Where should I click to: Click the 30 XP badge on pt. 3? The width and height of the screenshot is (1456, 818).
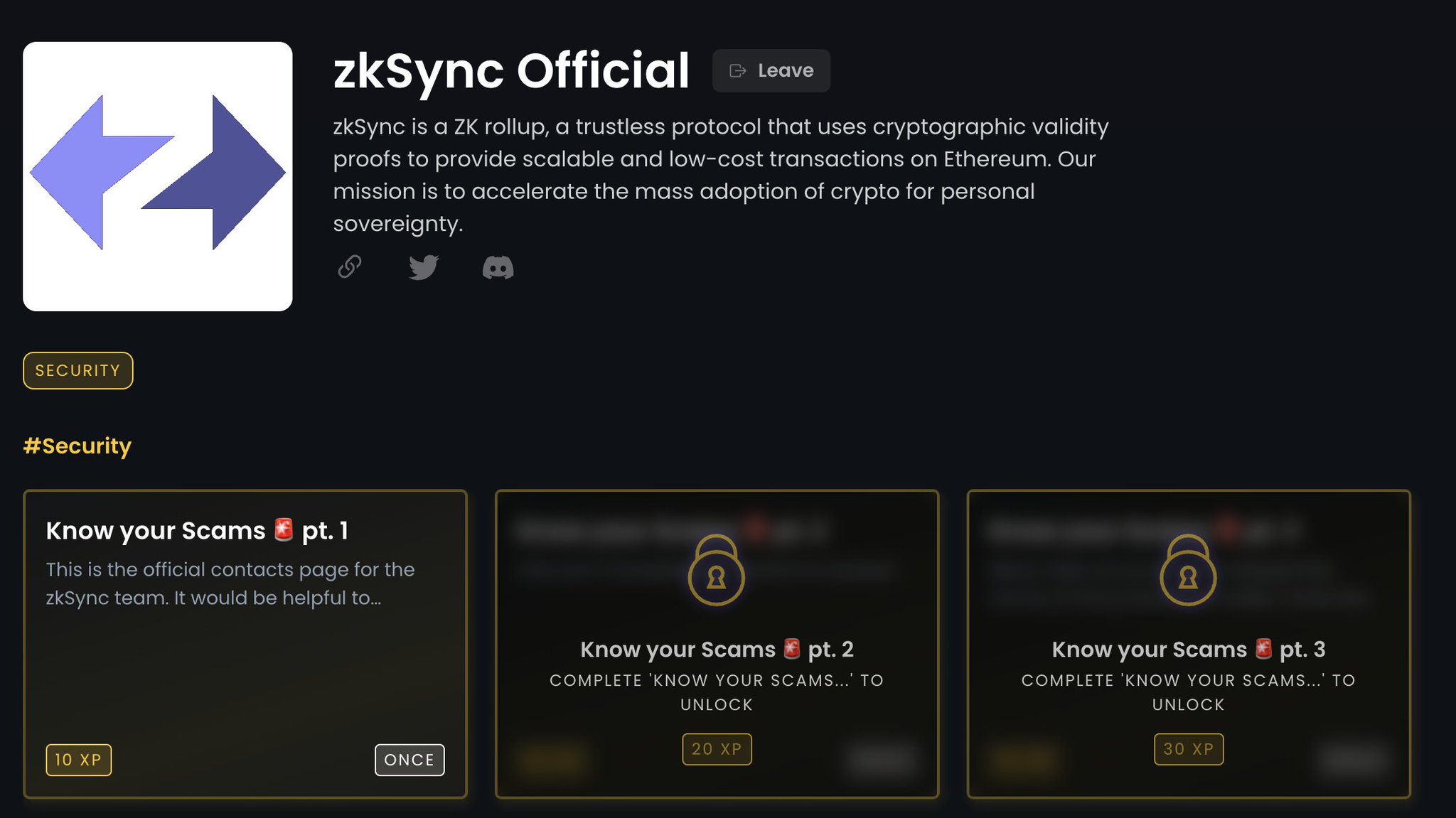1189,748
